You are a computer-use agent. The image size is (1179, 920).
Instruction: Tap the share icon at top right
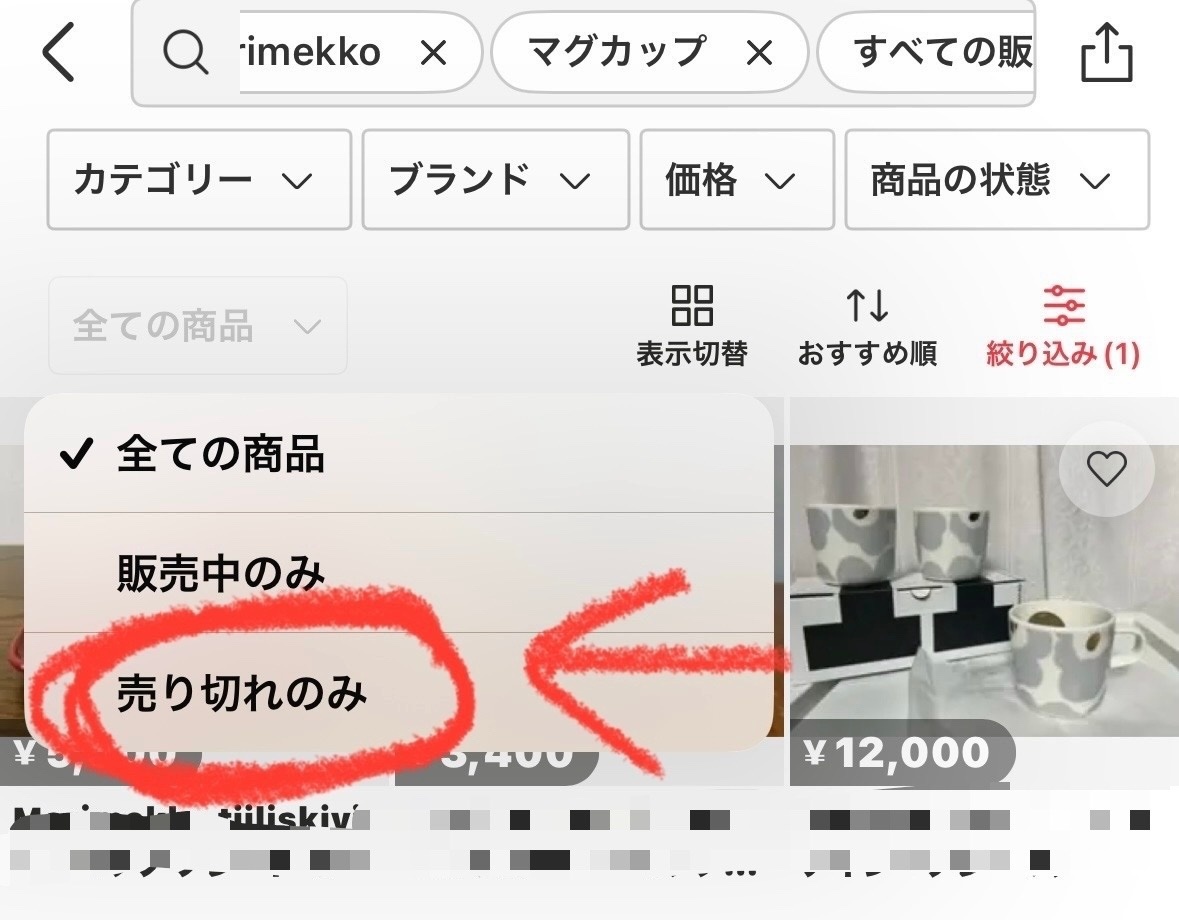point(1106,53)
